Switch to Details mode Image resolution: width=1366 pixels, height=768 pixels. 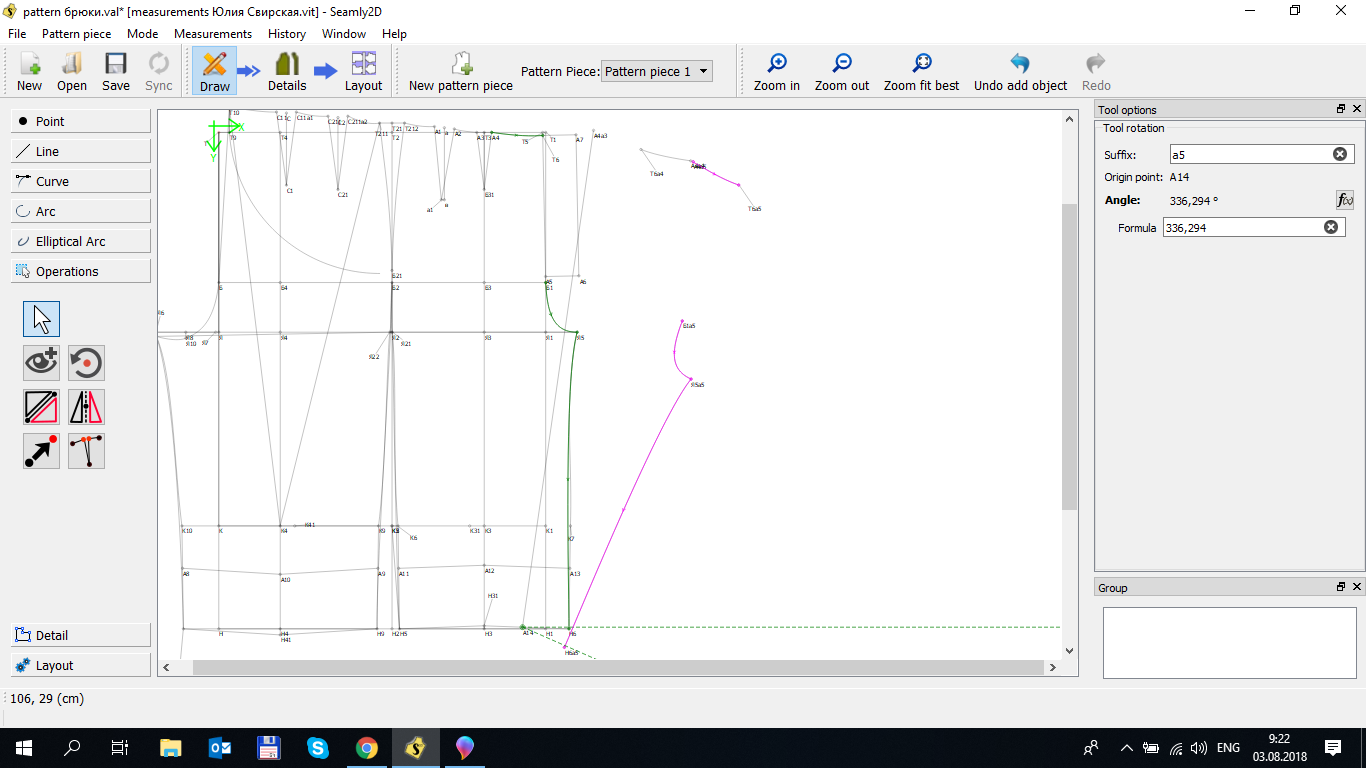[287, 72]
